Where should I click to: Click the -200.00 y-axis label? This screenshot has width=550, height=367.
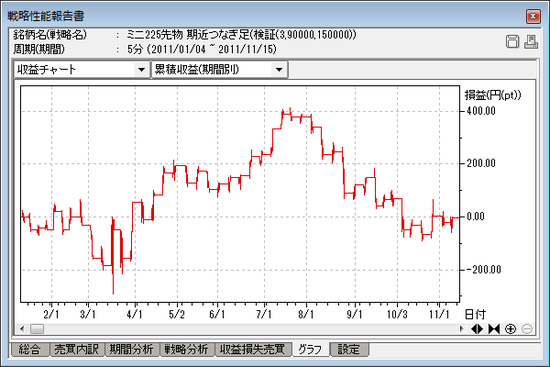(483, 269)
